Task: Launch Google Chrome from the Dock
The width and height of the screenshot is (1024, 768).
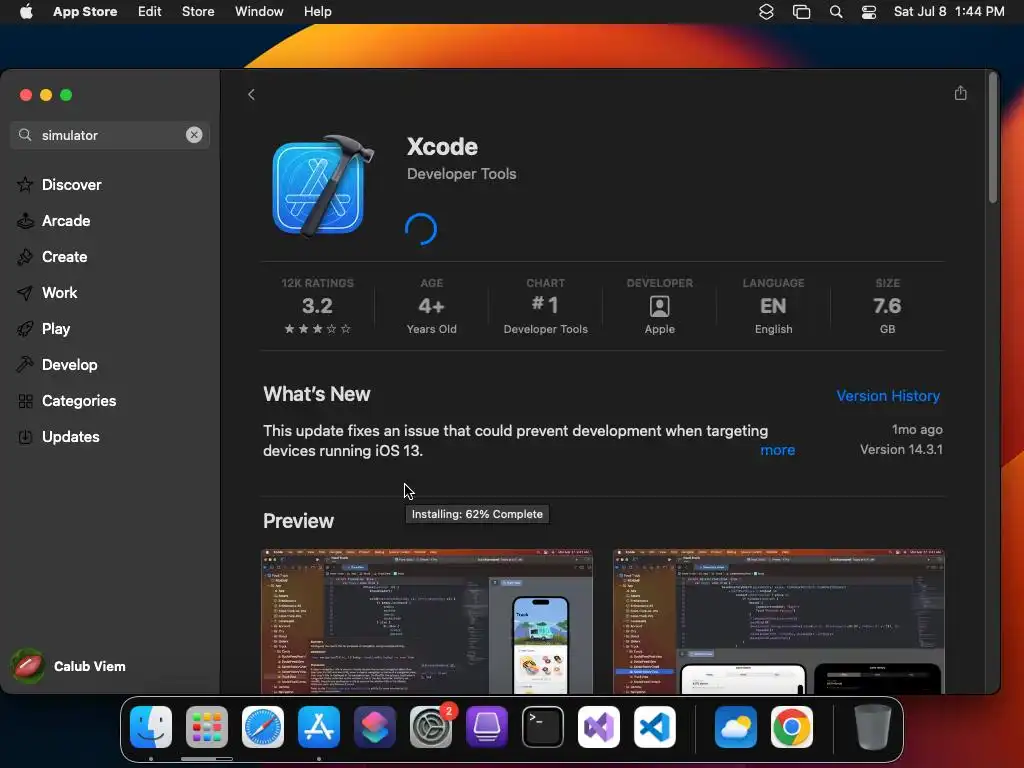Action: (792, 727)
